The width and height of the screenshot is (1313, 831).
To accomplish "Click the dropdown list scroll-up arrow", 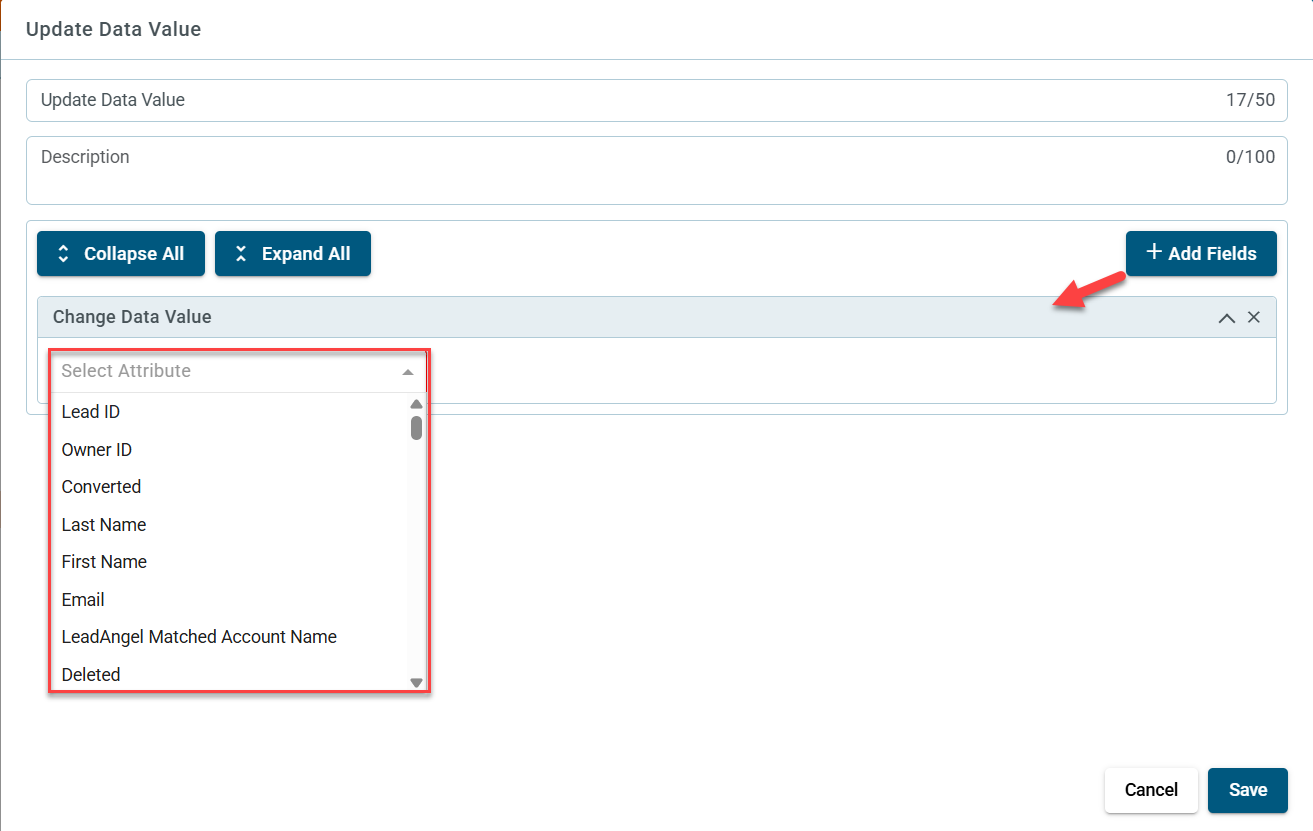I will coord(417,404).
